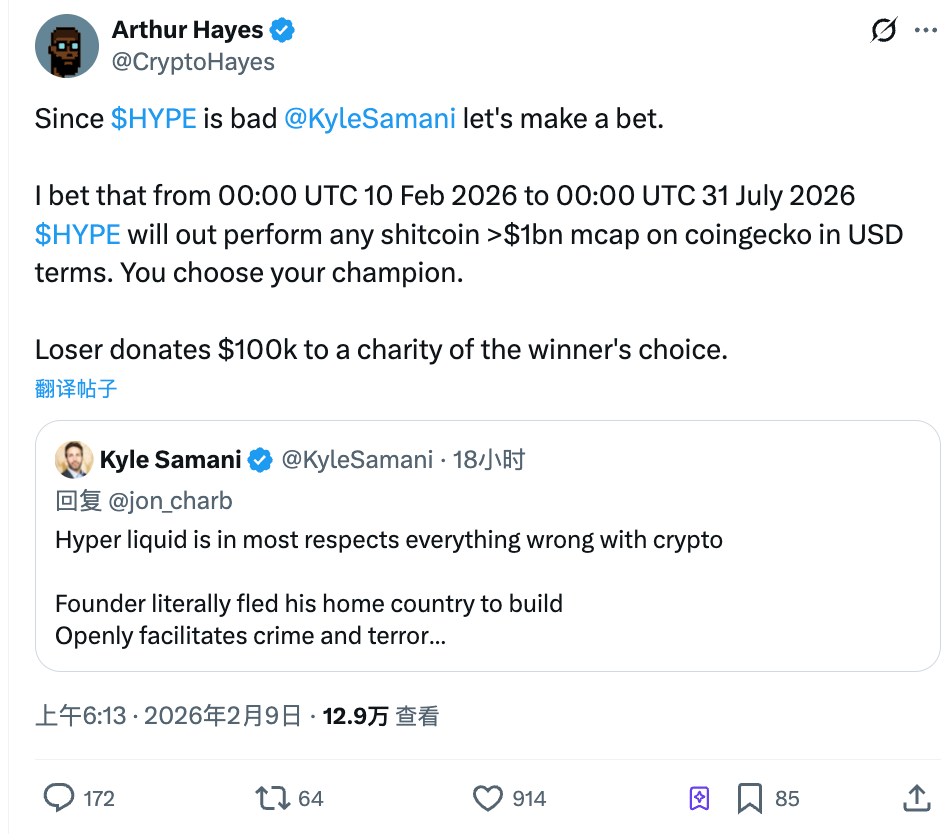Click the share upload icon
Image resolution: width=948 pixels, height=834 pixels.
click(916, 797)
